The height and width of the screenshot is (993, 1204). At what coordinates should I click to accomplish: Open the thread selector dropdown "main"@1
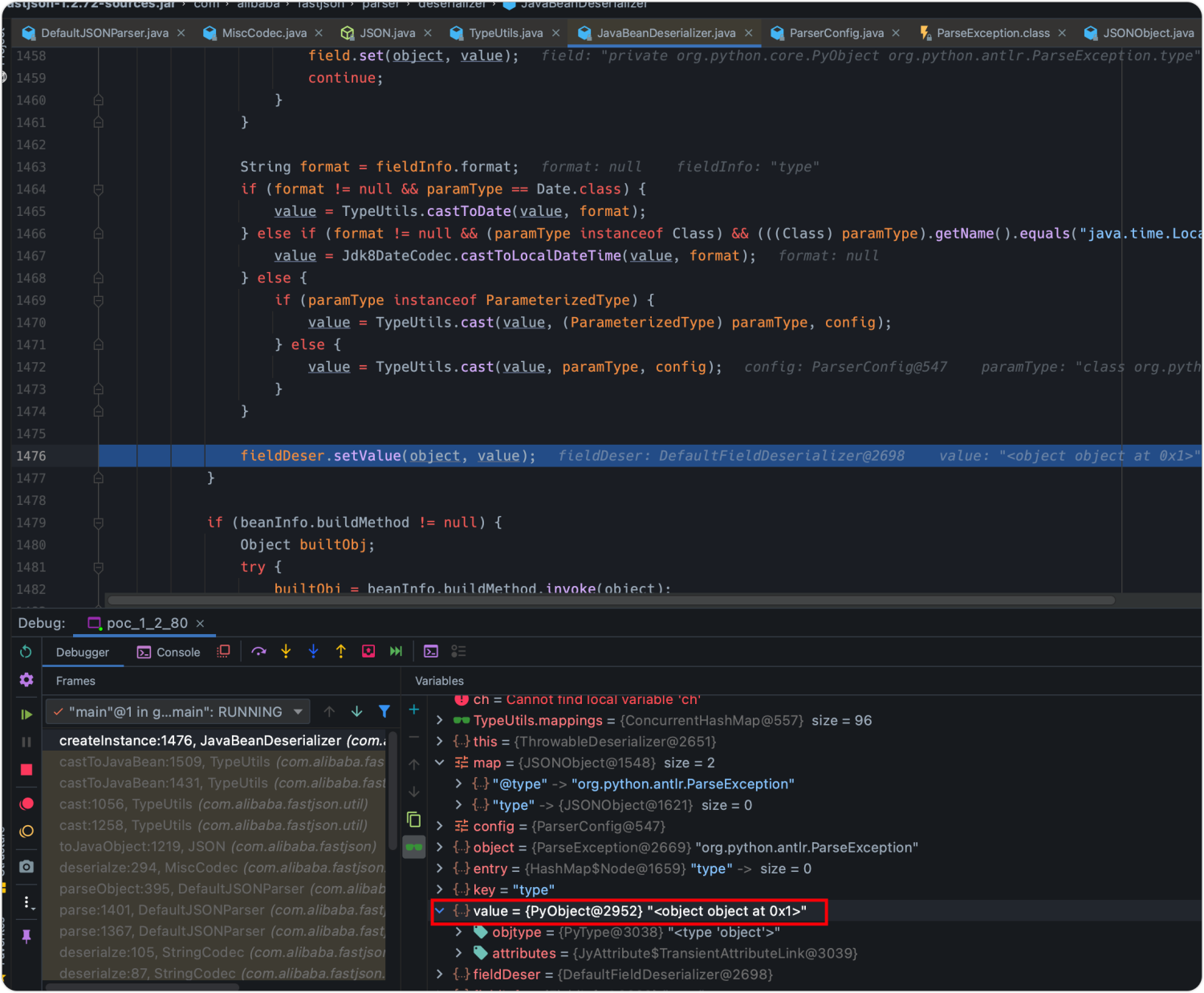click(178, 712)
